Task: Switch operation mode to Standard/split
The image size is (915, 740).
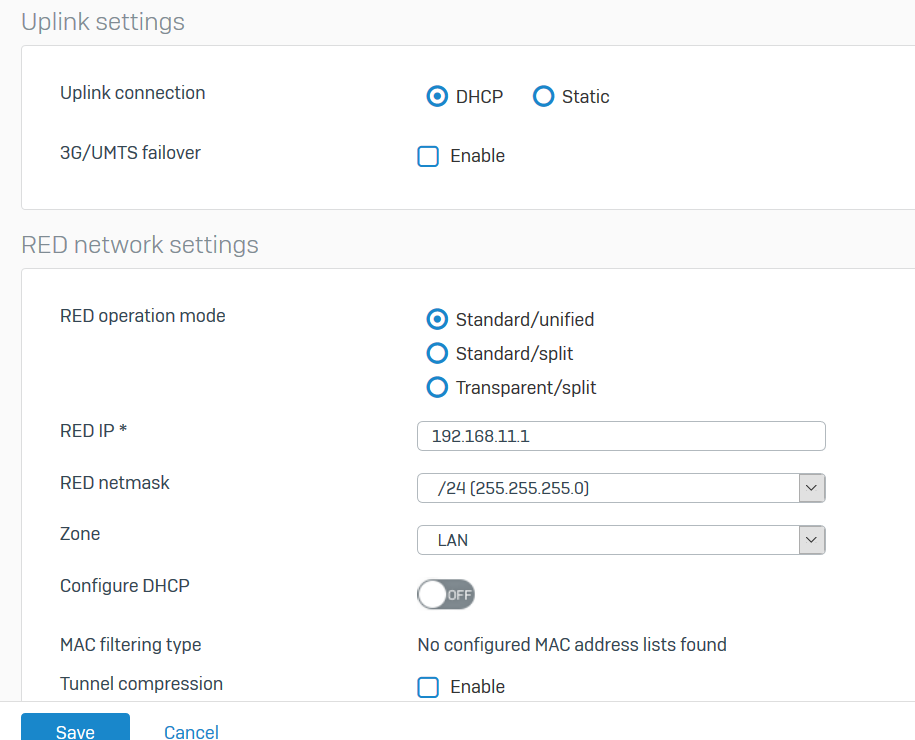Action: pyautogui.click(x=436, y=354)
